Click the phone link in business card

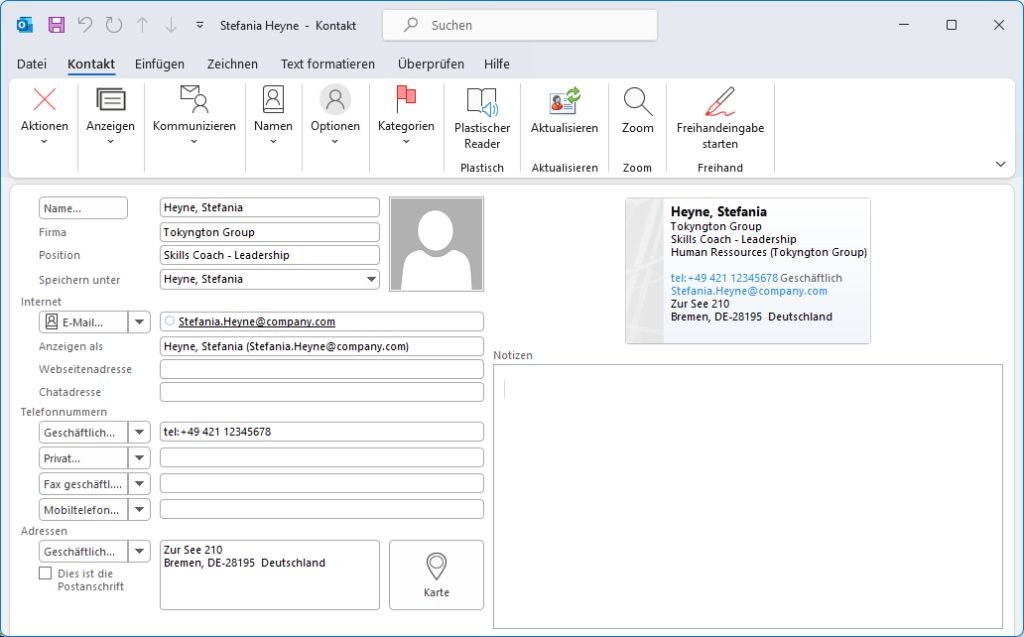pos(724,278)
